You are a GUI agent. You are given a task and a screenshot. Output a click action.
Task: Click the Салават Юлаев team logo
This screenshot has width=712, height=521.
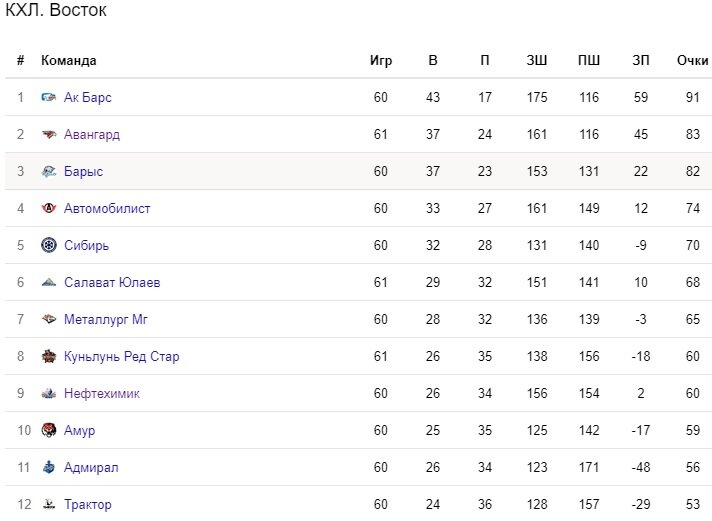tap(49, 283)
